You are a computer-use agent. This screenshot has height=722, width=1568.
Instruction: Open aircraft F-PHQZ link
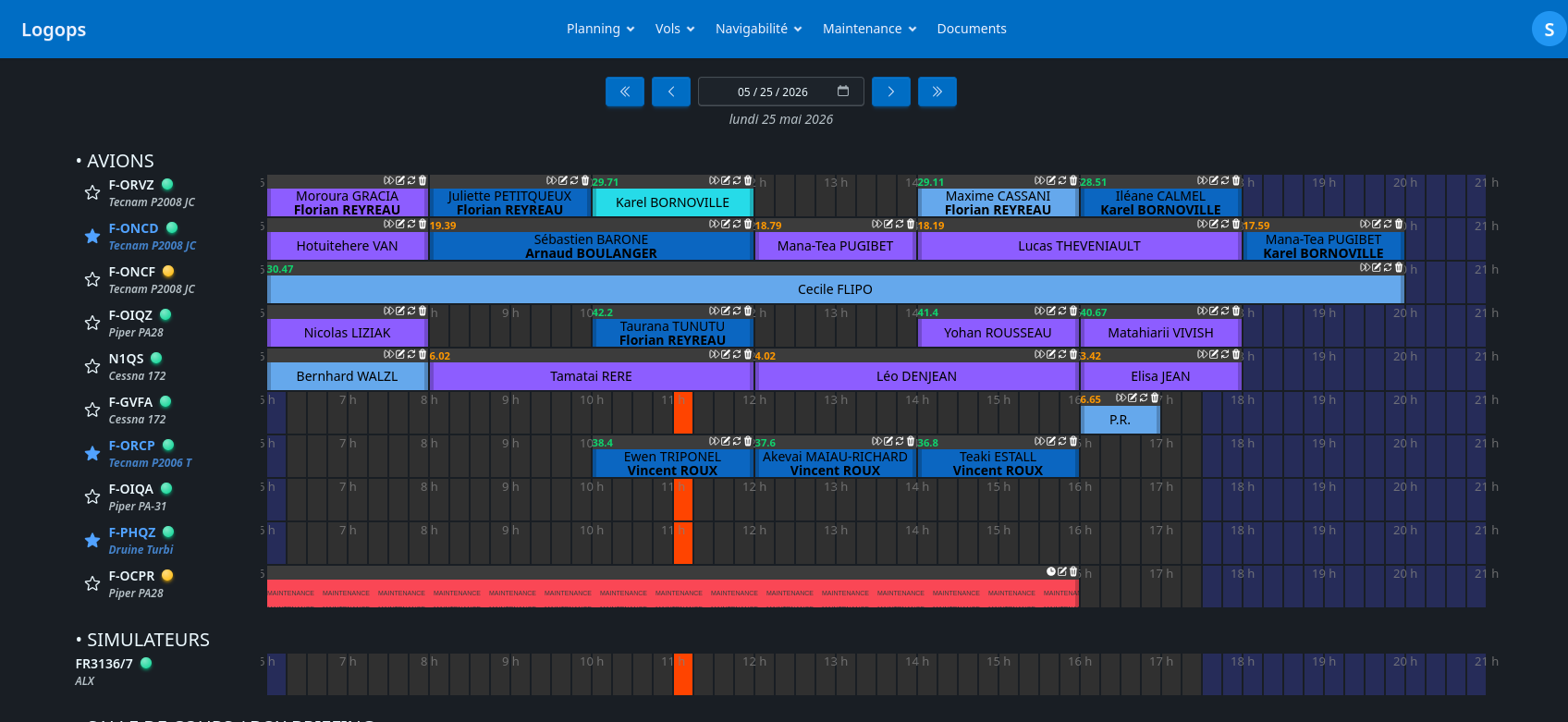pos(132,532)
